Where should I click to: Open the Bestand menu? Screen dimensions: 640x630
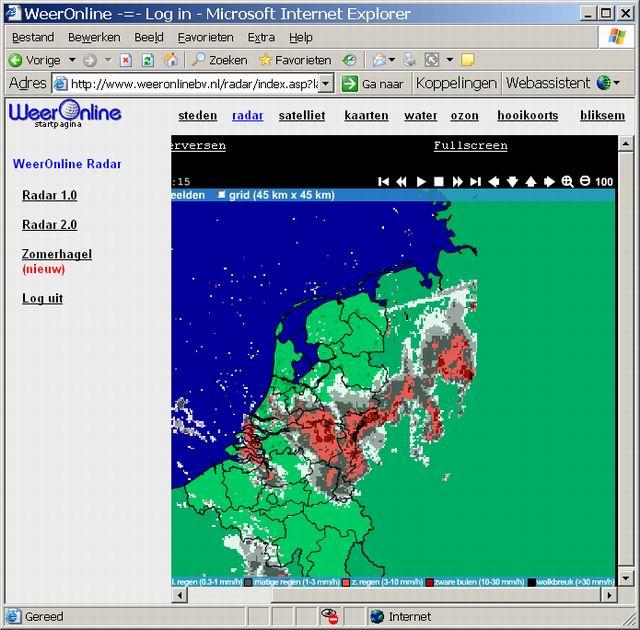tap(33, 38)
